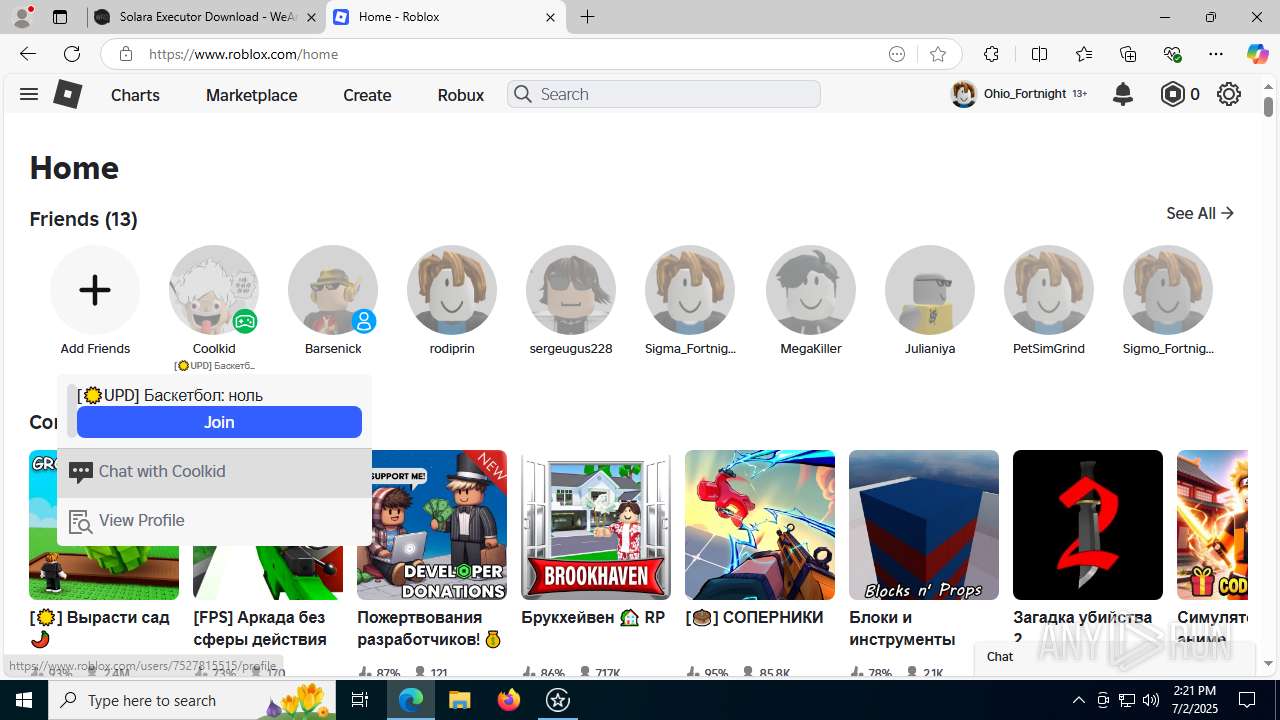Switch to Solara Executor Download tab

coord(206,17)
